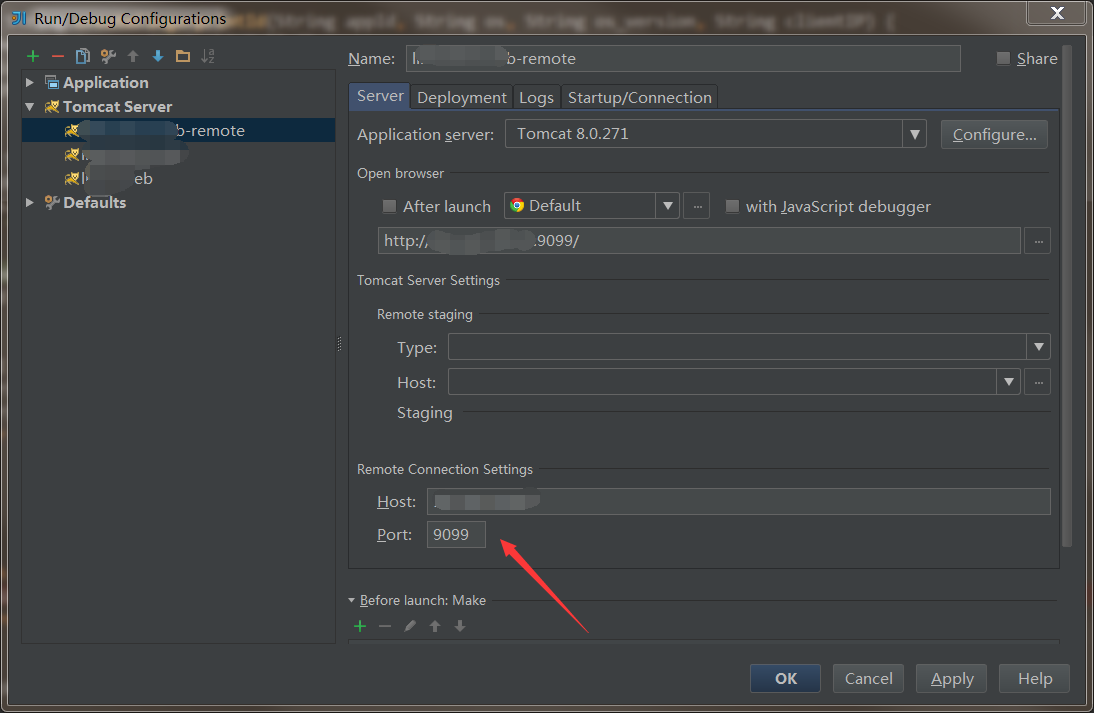Switch to the Startup/Connection tab
This screenshot has width=1094, height=713.
[640, 98]
